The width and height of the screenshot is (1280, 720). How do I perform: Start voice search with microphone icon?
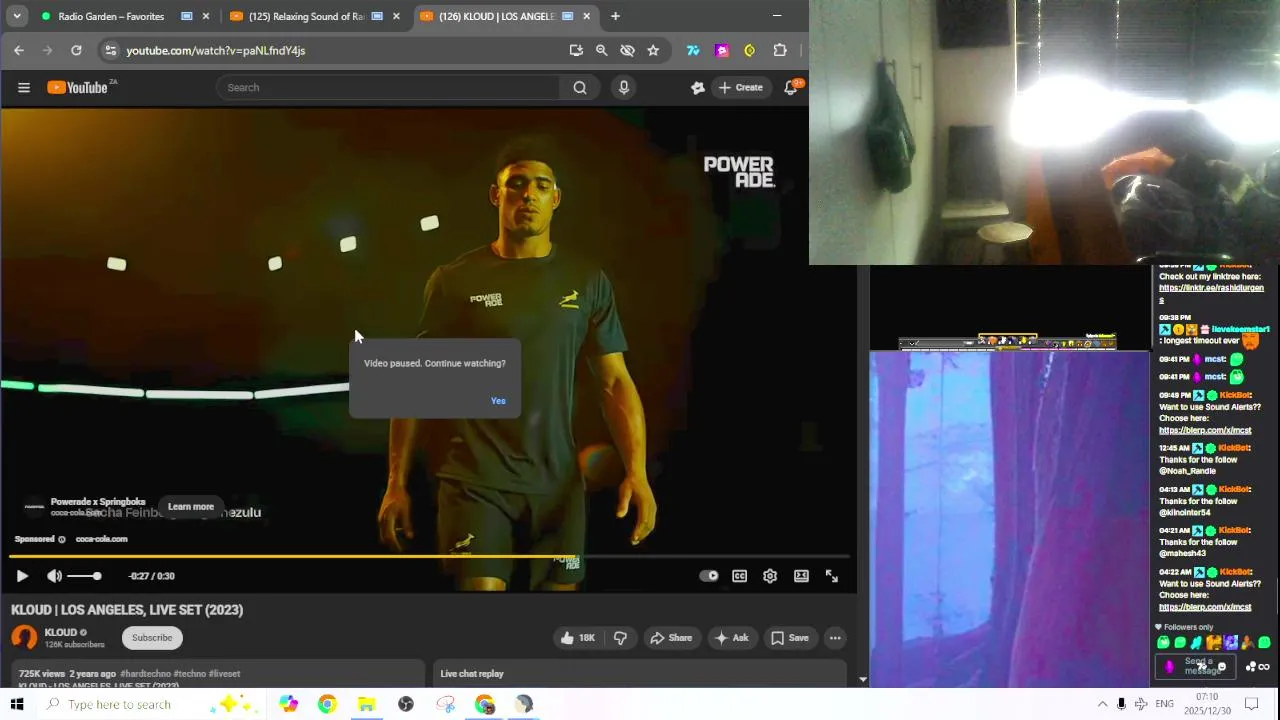[624, 87]
